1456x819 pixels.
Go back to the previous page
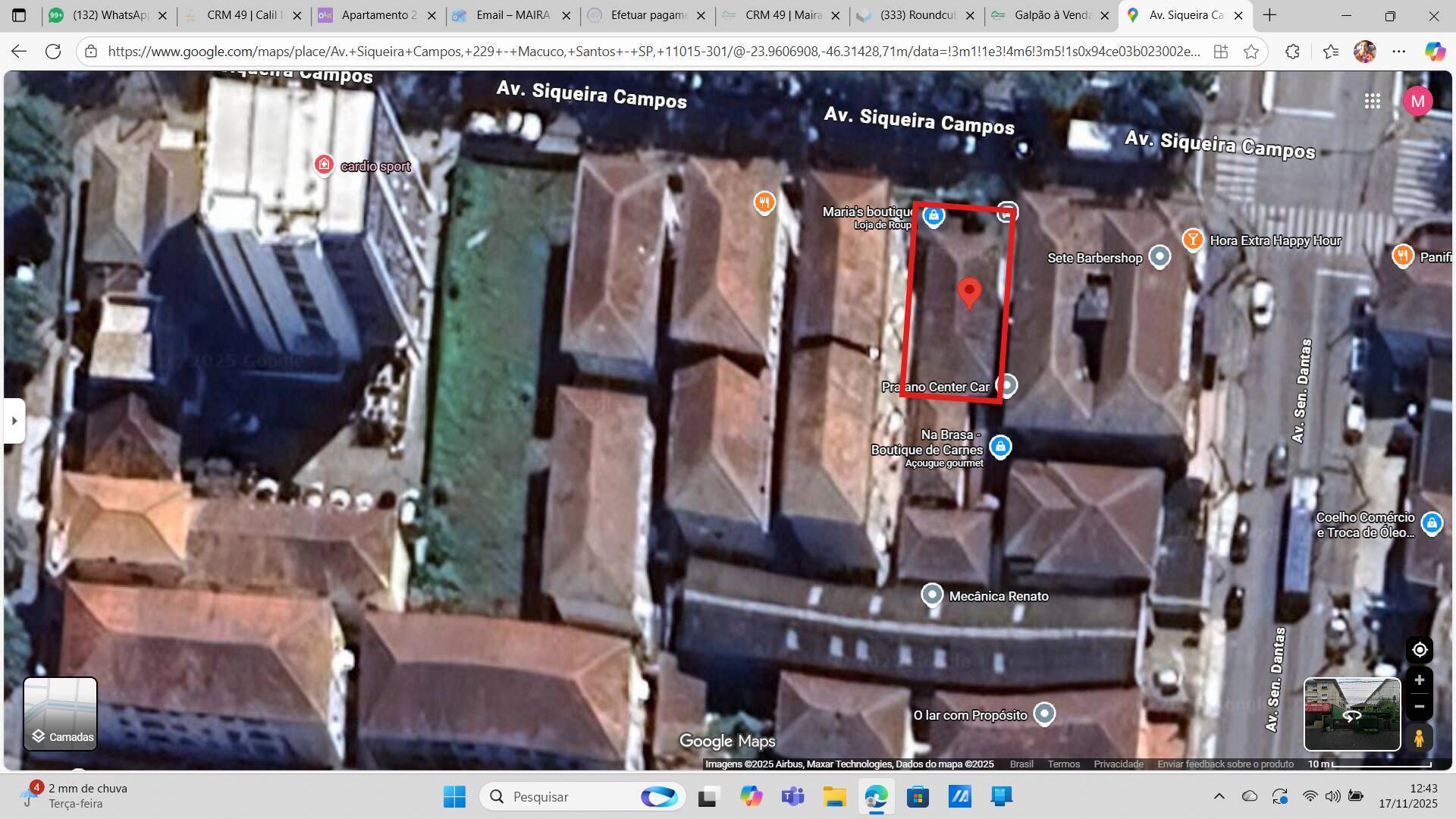pyautogui.click(x=19, y=52)
